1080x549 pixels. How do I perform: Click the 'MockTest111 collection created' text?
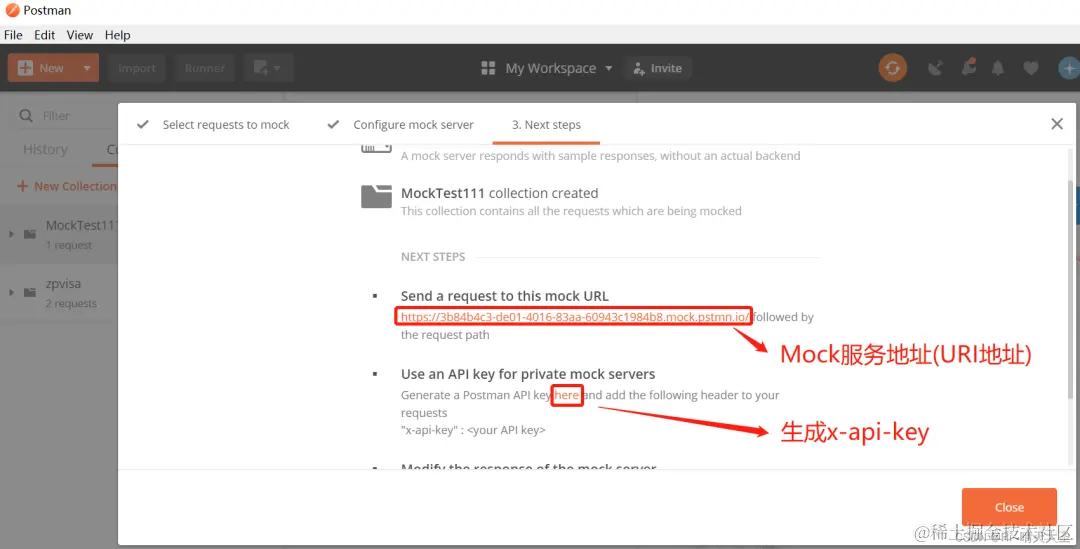(x=499, y=194)
